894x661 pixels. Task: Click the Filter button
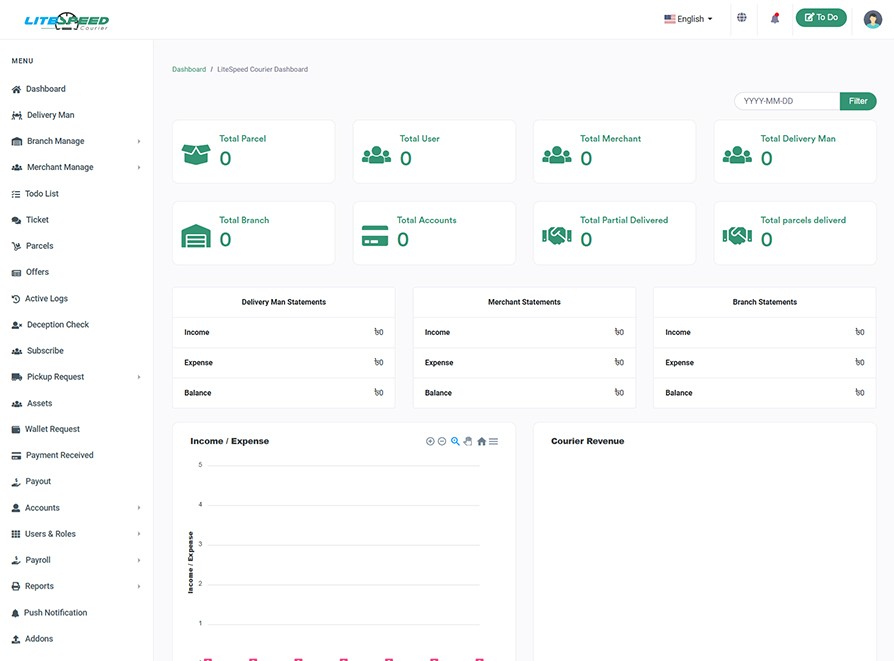point(858,101)
